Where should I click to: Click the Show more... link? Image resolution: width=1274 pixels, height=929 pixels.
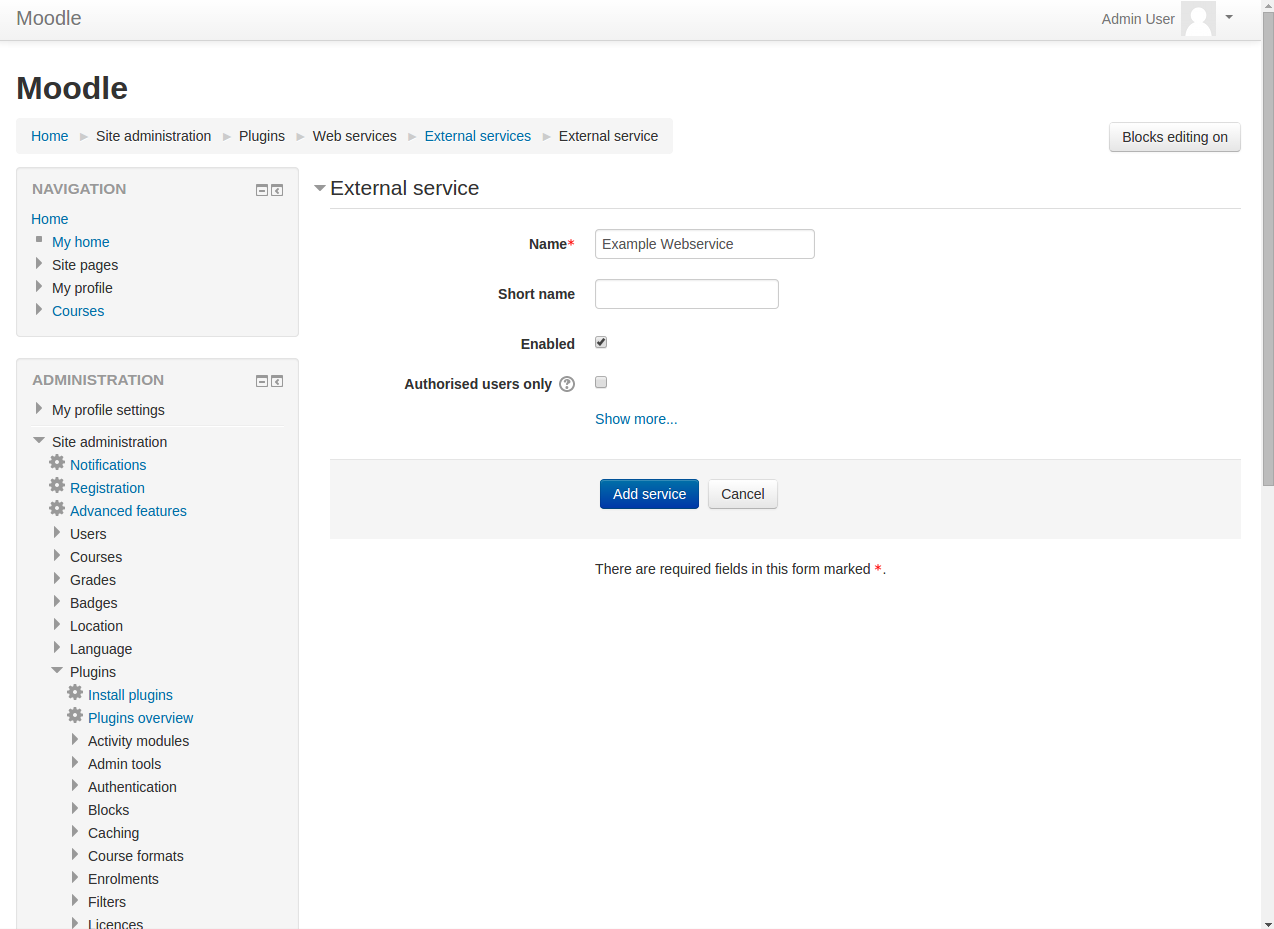pyautogui.click(x=636, y=419)
